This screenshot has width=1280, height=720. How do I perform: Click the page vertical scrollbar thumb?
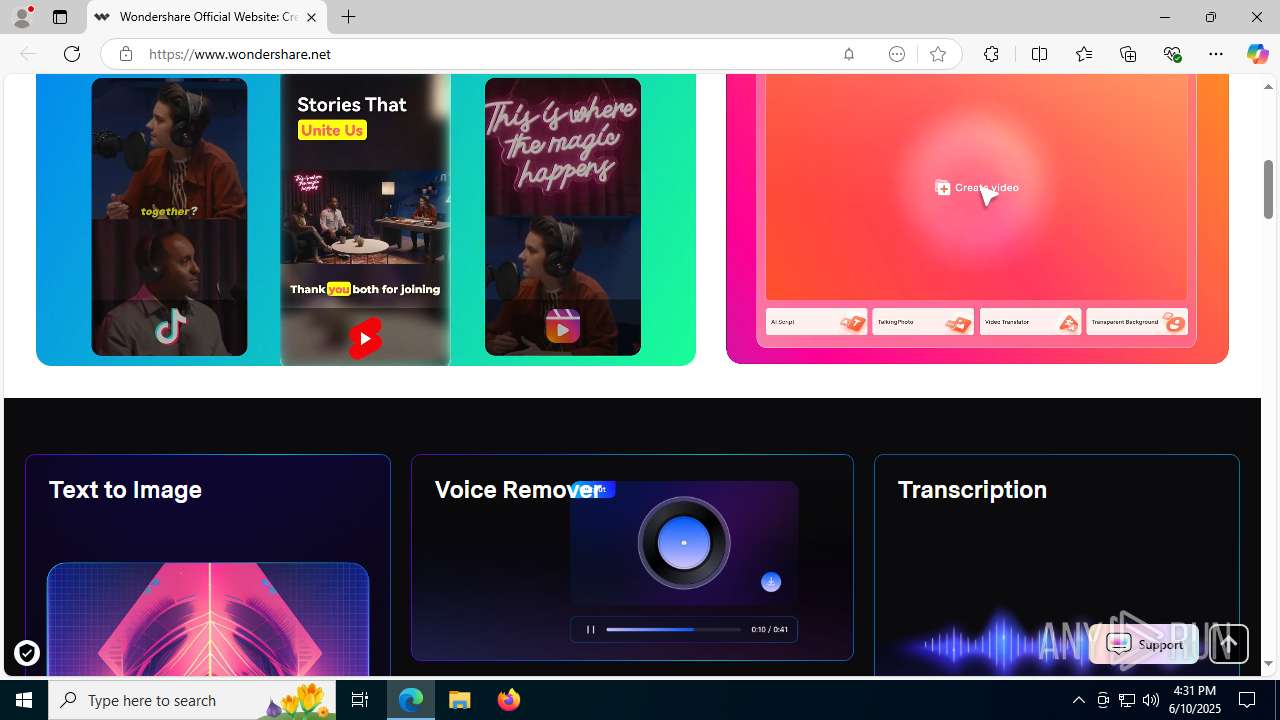pos(1268,189)
